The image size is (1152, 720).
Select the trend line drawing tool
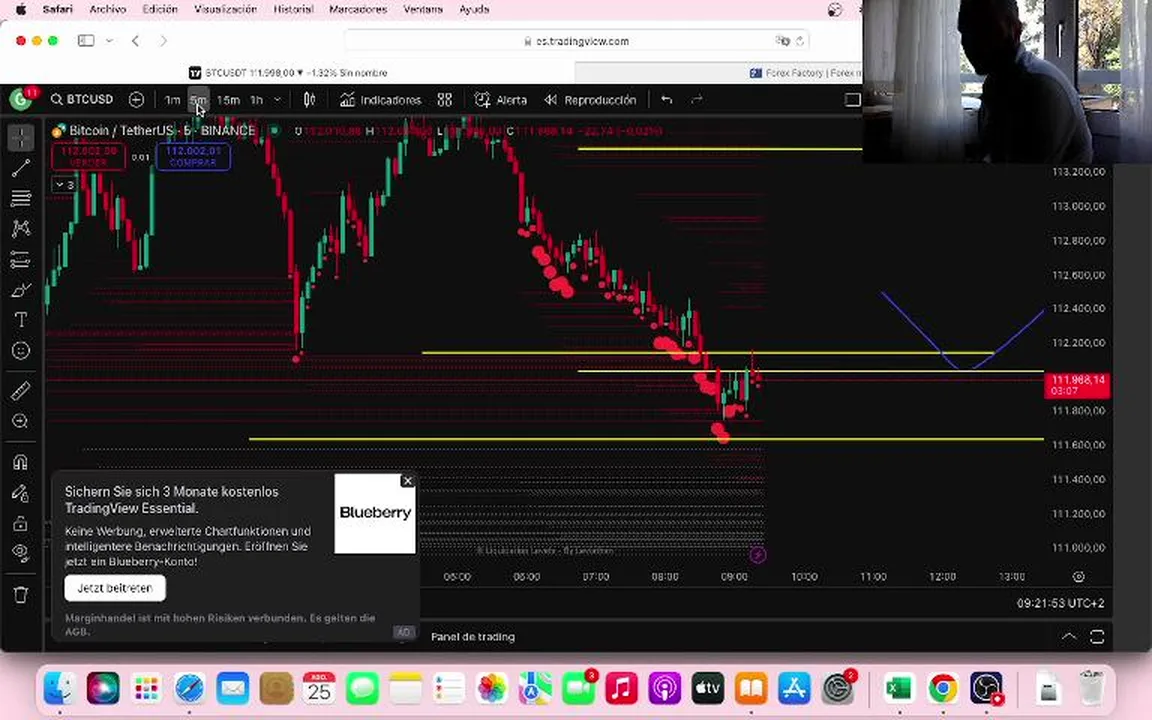21,168
